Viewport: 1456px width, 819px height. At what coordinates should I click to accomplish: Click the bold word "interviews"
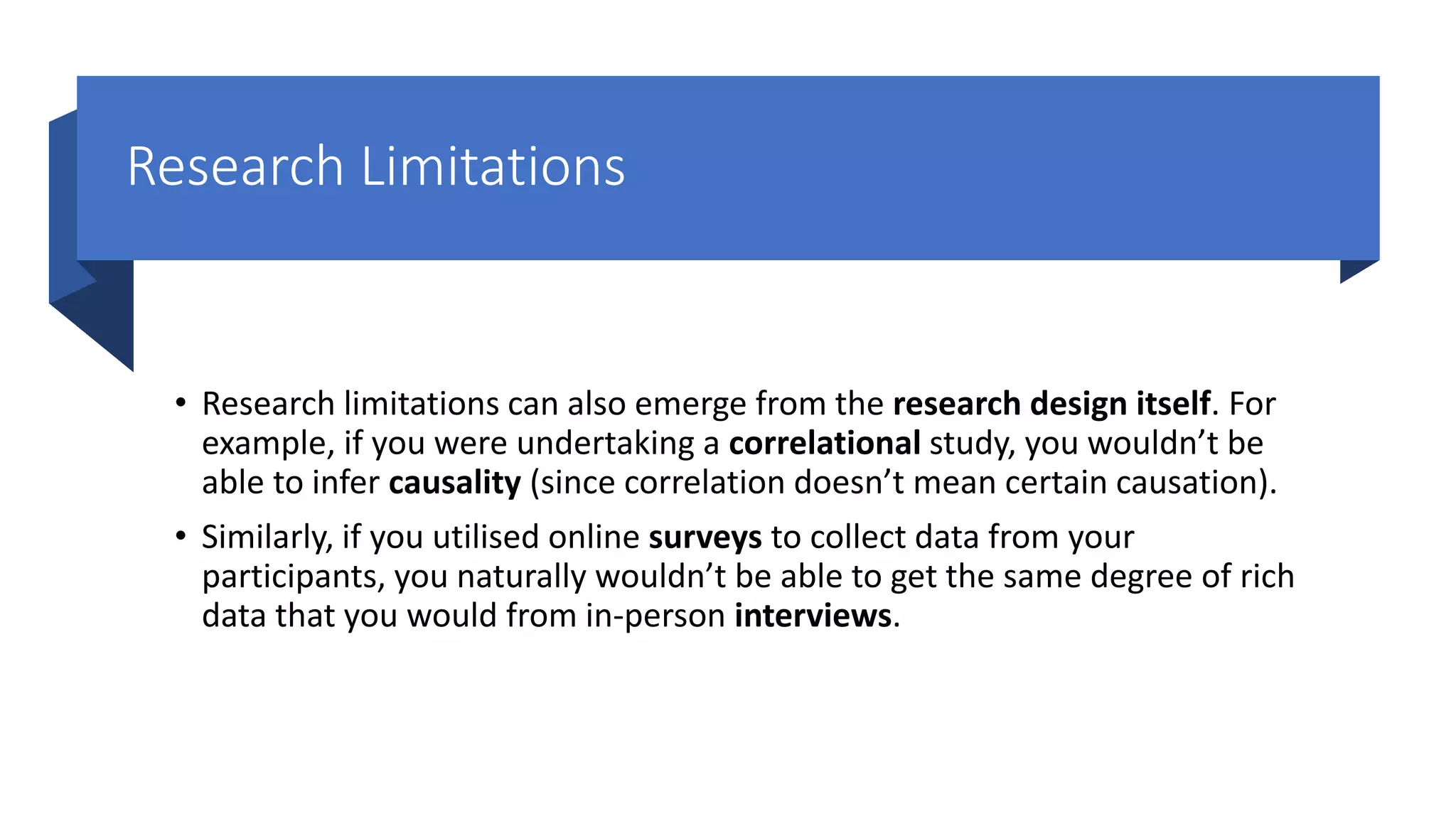[813, 616]
